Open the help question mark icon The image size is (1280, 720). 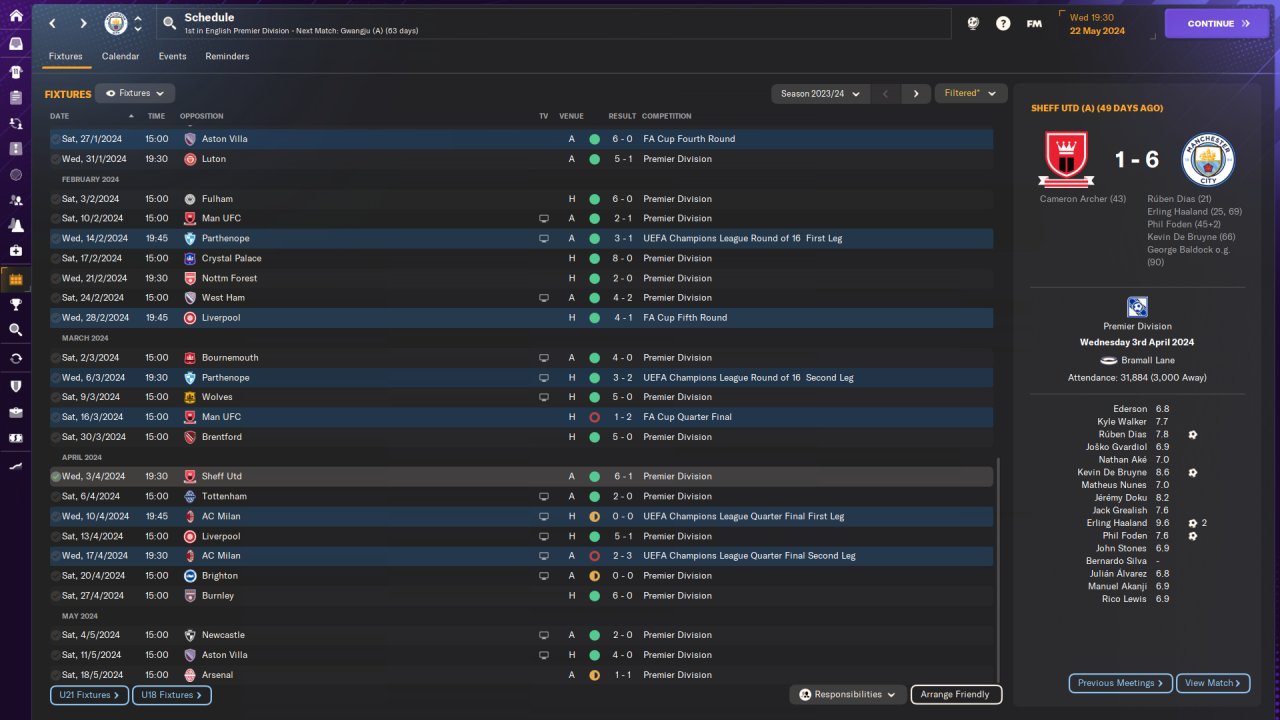[x=1003, y=23]
